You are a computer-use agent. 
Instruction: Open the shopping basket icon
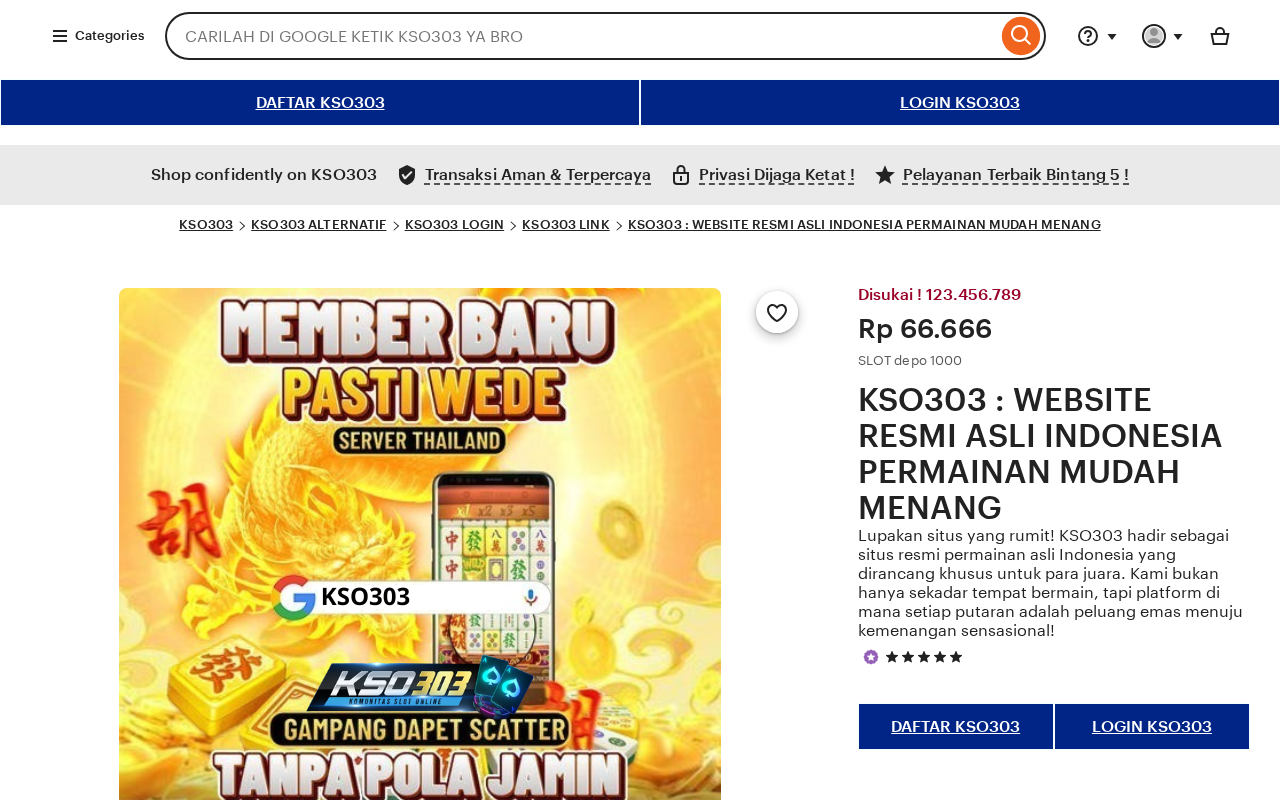click(1220, 36)
